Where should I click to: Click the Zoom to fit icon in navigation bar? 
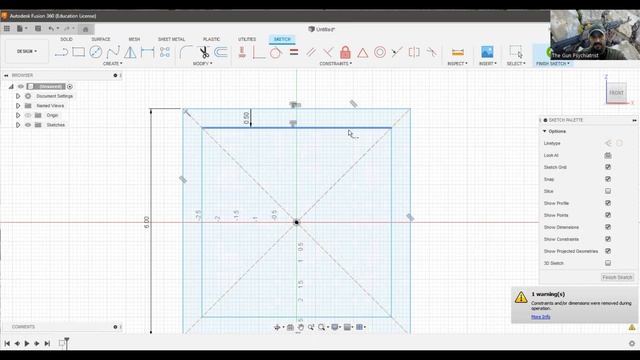click(x=321, y=327)
